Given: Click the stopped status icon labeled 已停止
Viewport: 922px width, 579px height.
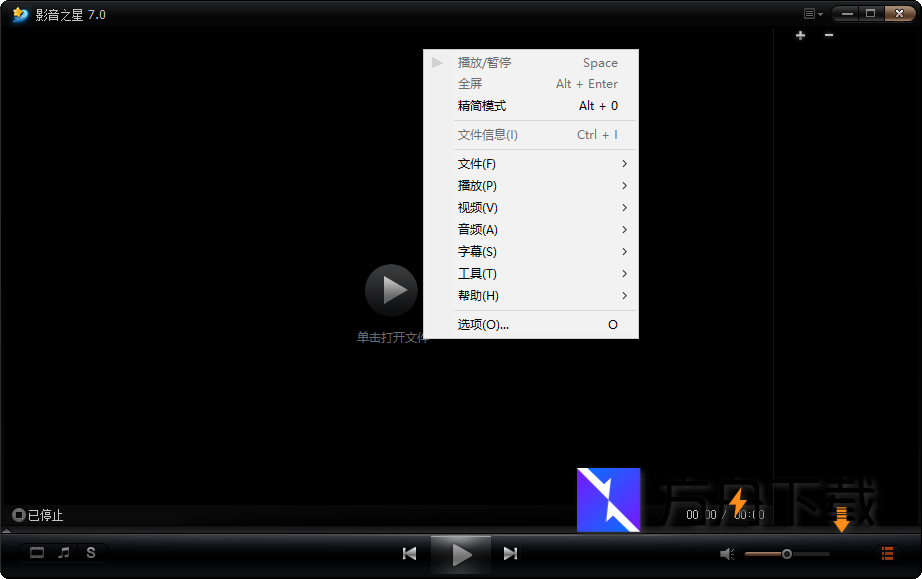Looking at the screenshot, I should click(17, 515).
